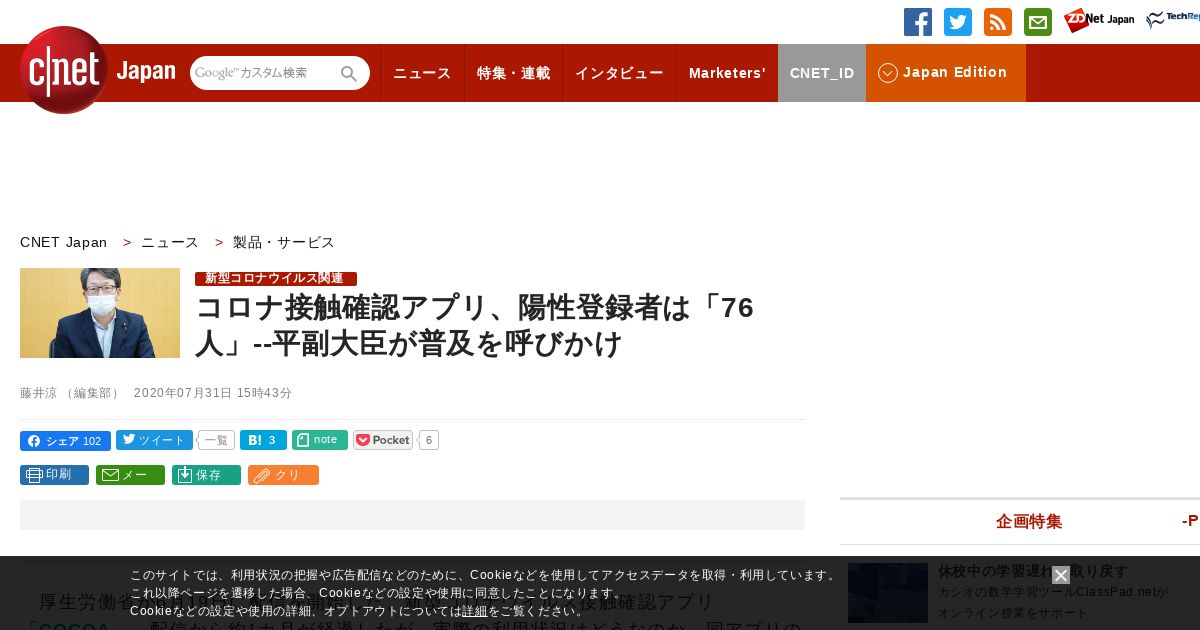Viewport: 1200px width, 630px height.
Task: Click the Pocket count 6
Action: tap(428, 440)
